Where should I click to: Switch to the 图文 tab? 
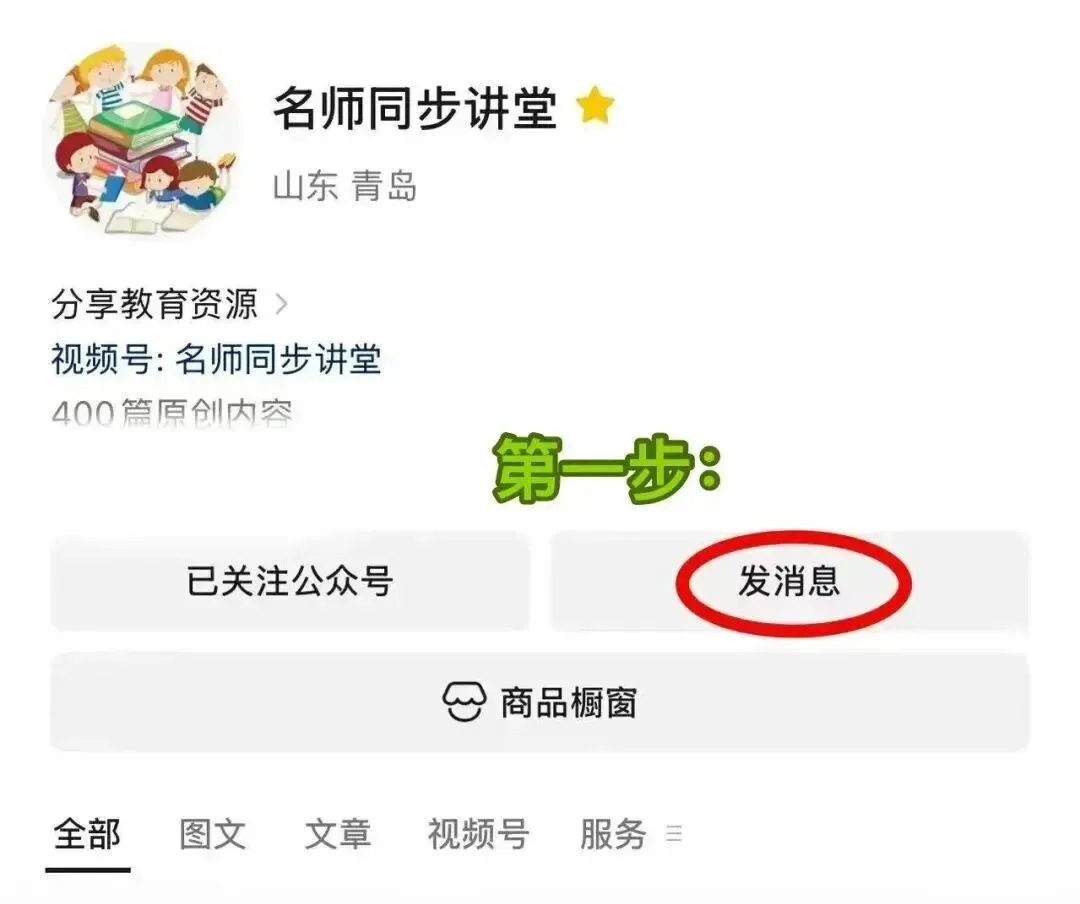point(213,834)
